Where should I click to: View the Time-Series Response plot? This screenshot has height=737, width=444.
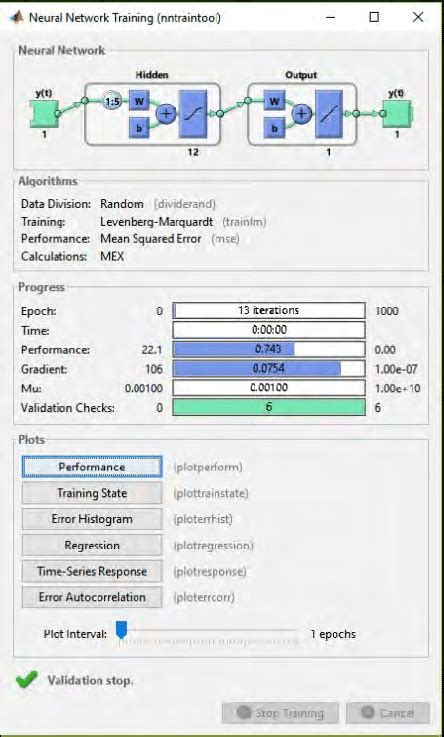click(92, 571)
